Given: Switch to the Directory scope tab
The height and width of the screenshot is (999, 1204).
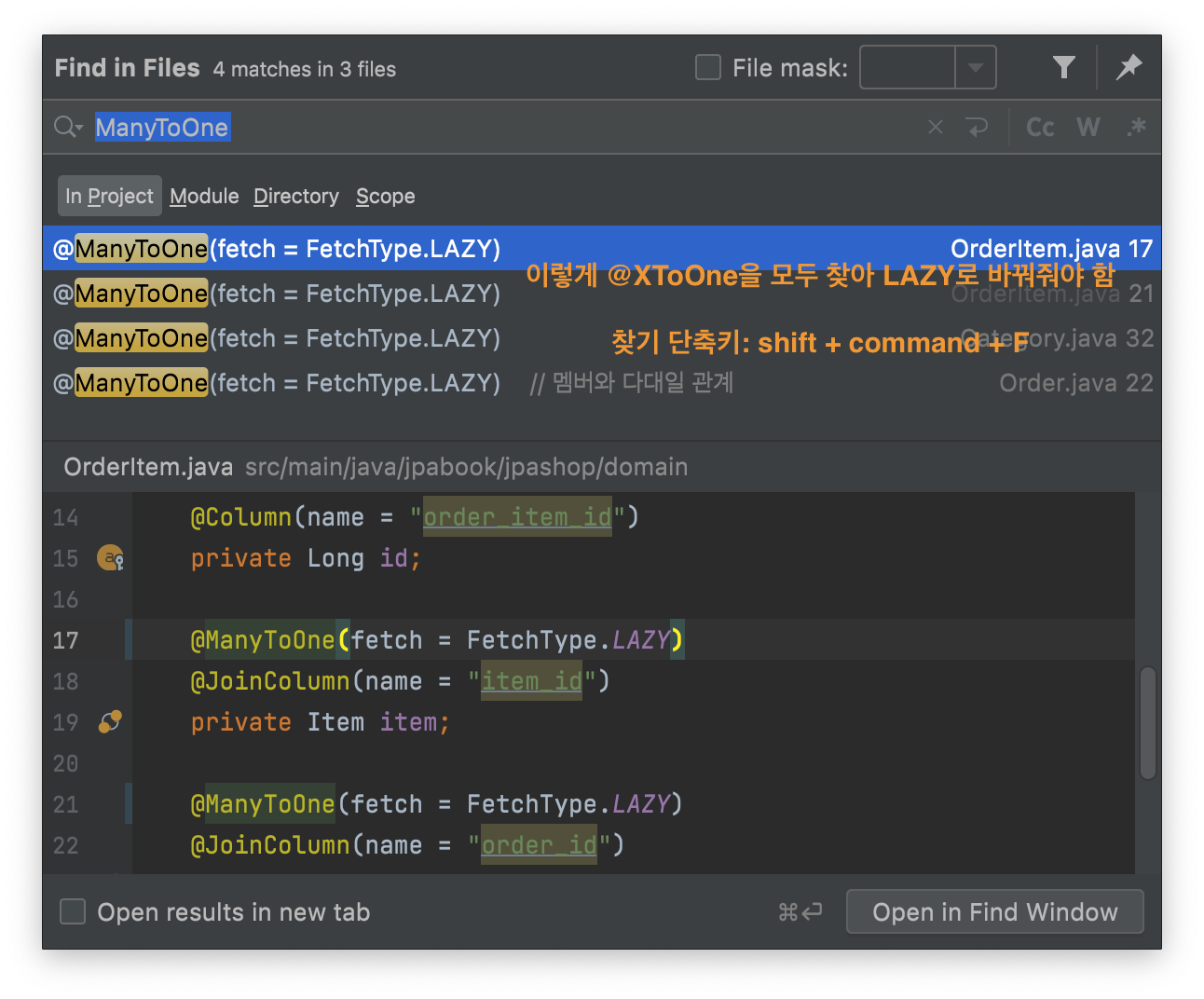Looking at the screenshot, I should tap(296, 197).
